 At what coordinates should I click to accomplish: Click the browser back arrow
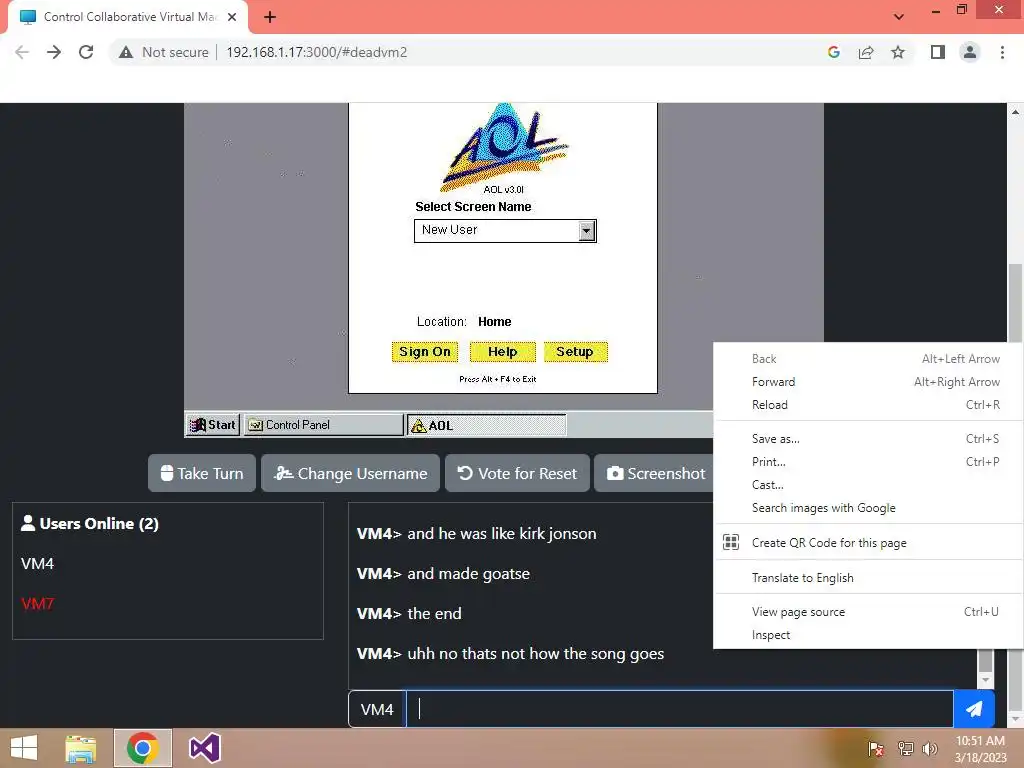click(x=22, y=52)
